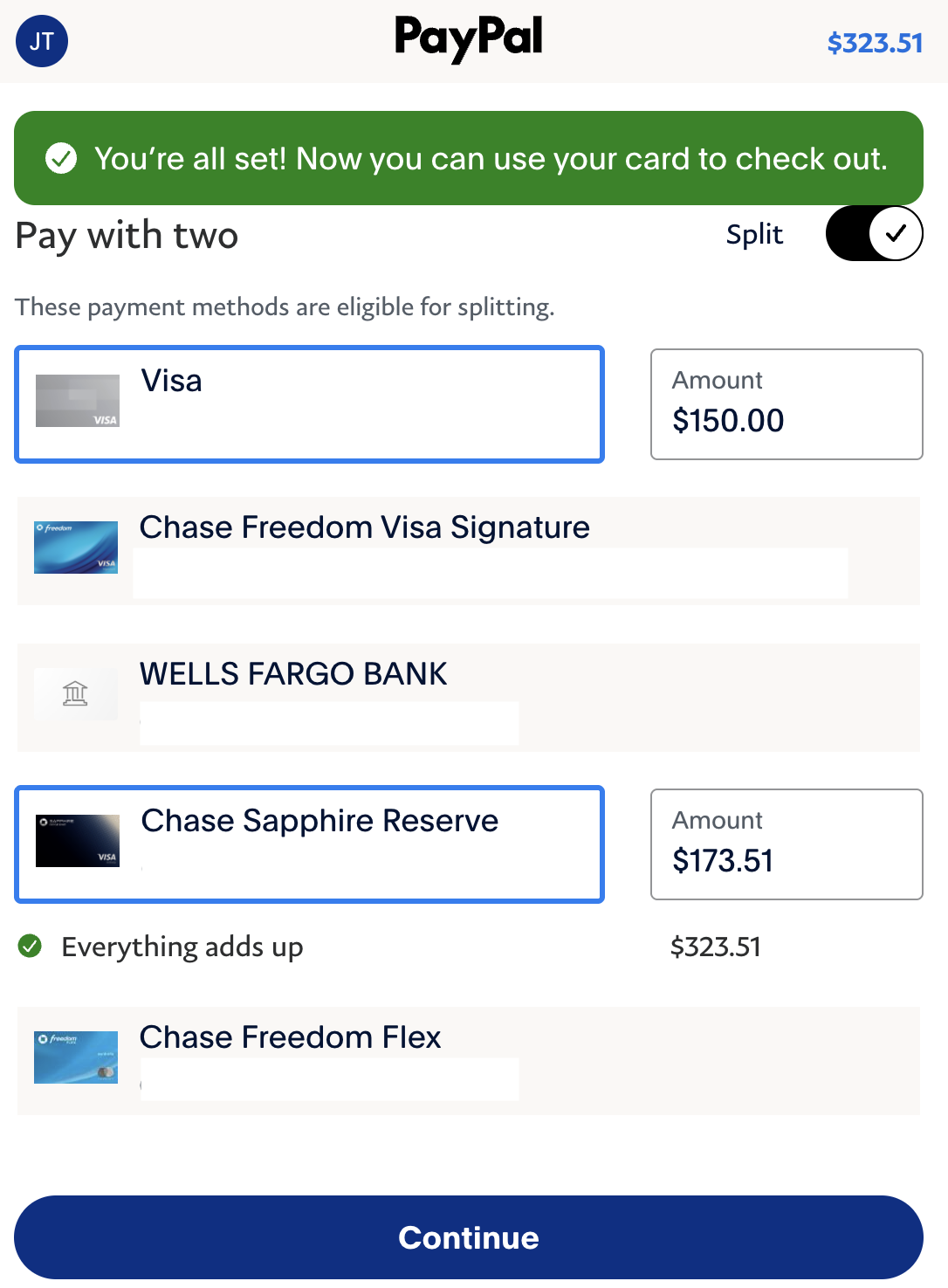Screen dimensions: 948x1288
Task: Open the $323.51 total in header
Action: point(875,43)
